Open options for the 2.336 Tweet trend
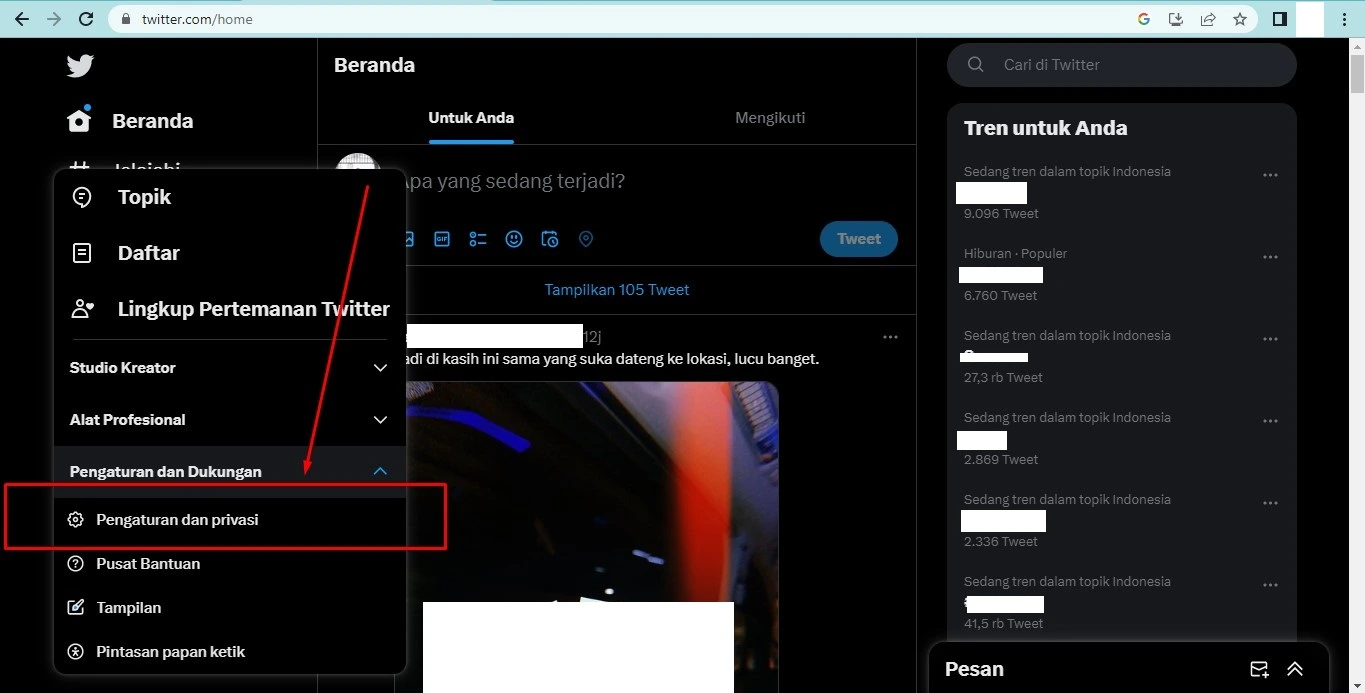The width and height of the screenshot is (1365, 693). coord(1270,503)
